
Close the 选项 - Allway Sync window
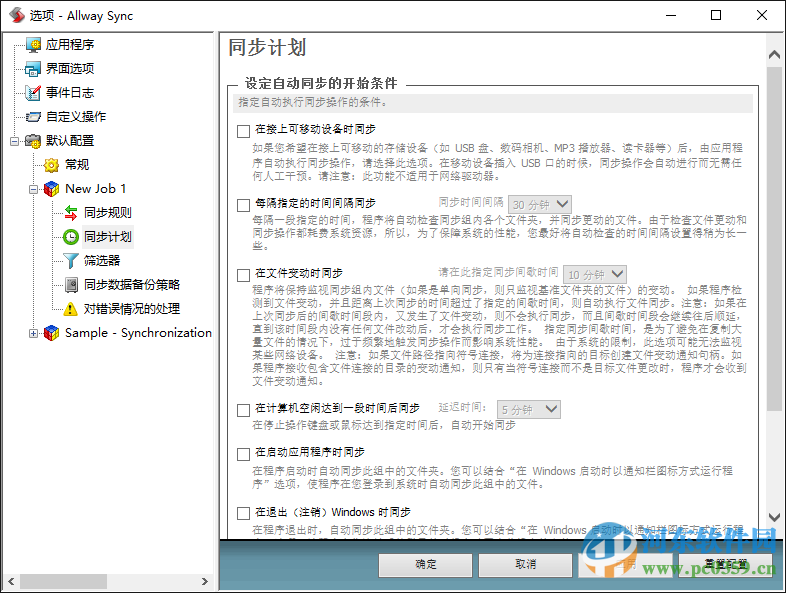click(x=762, y=16)
